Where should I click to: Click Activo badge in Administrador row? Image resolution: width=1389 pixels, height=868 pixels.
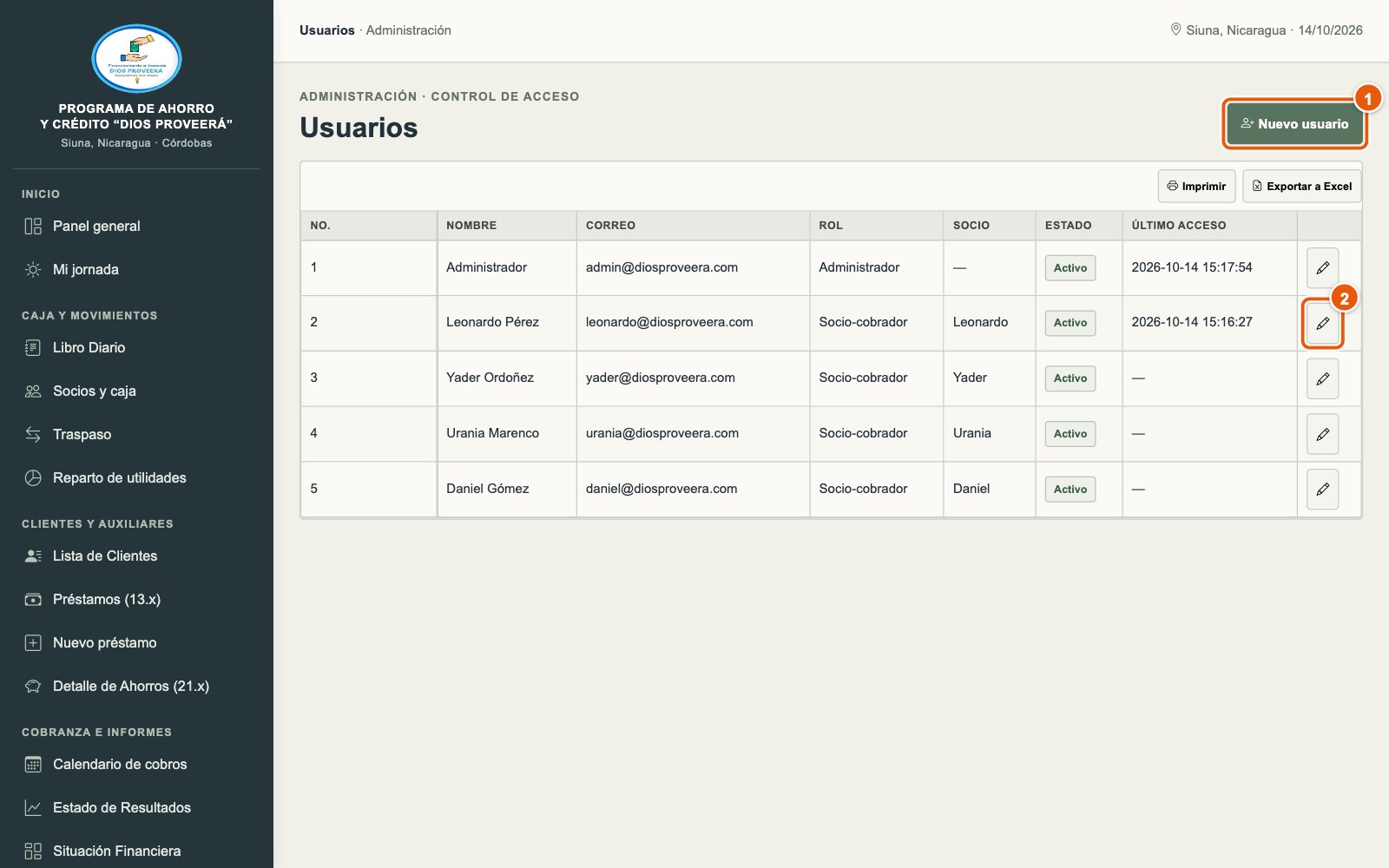coord(1070,268)
